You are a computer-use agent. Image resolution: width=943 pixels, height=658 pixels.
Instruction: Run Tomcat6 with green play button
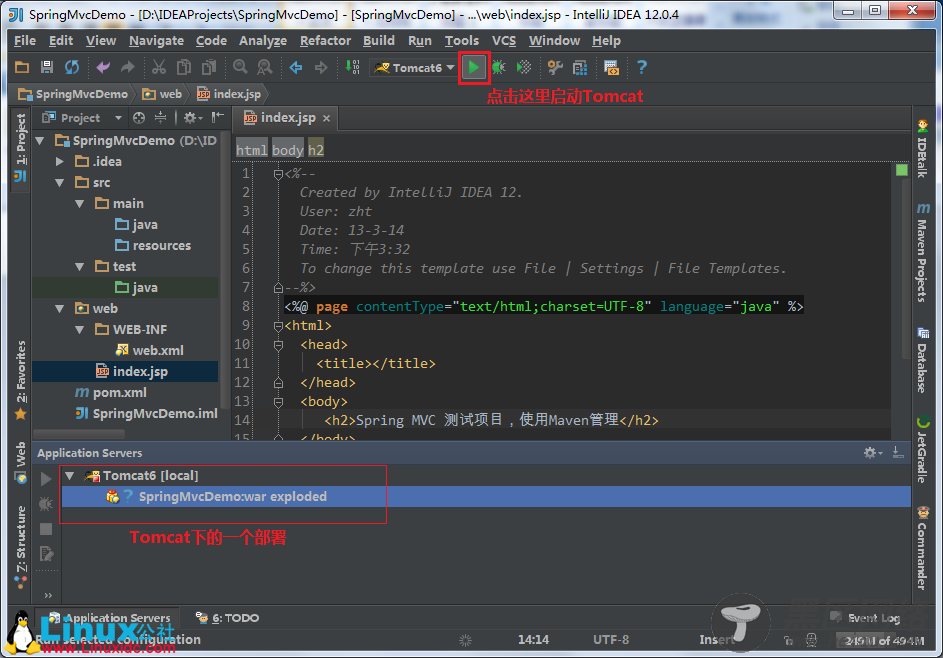[x=474, y=67]
